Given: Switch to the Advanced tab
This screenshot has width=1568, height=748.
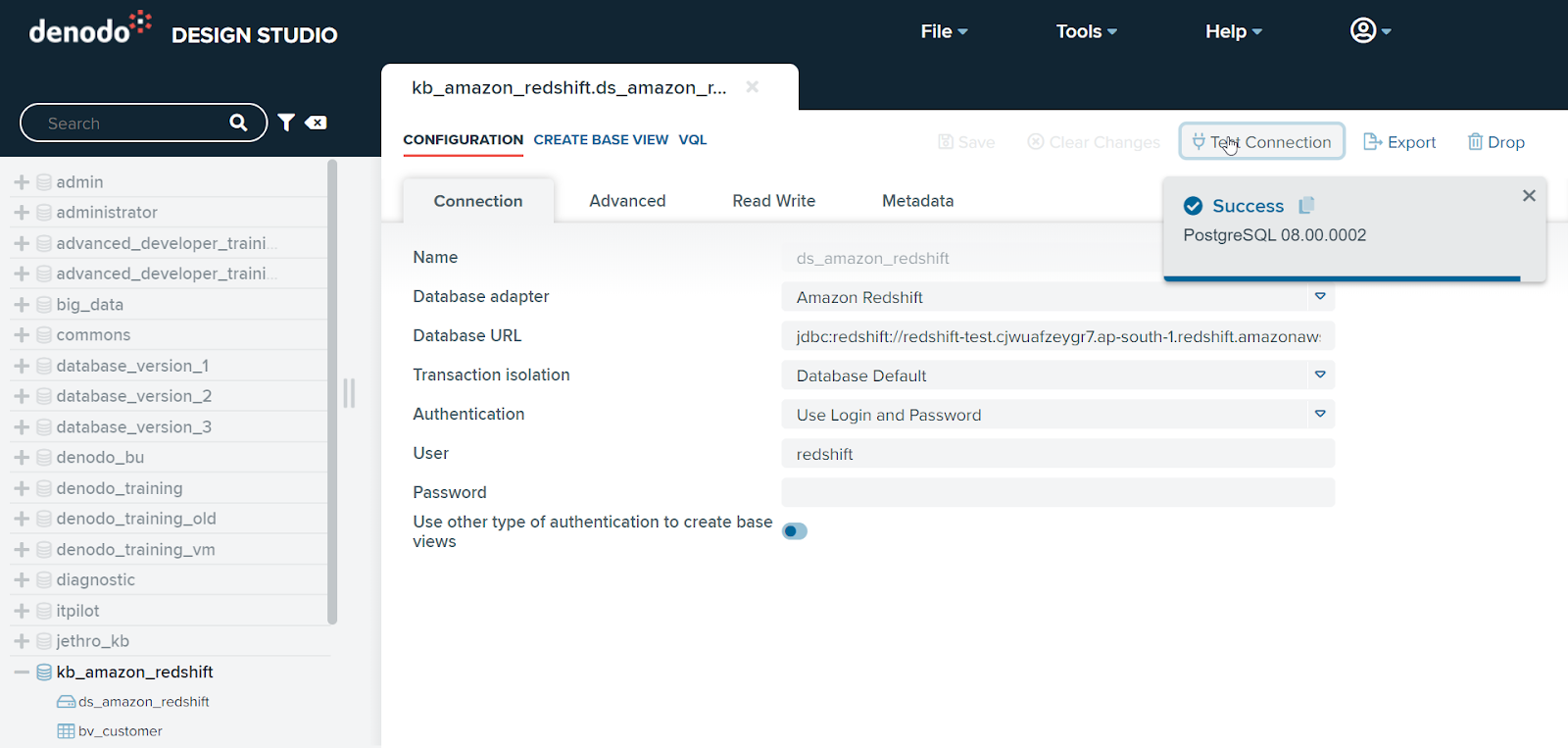Looking at the screenshot, I should [x=627, y=201].
